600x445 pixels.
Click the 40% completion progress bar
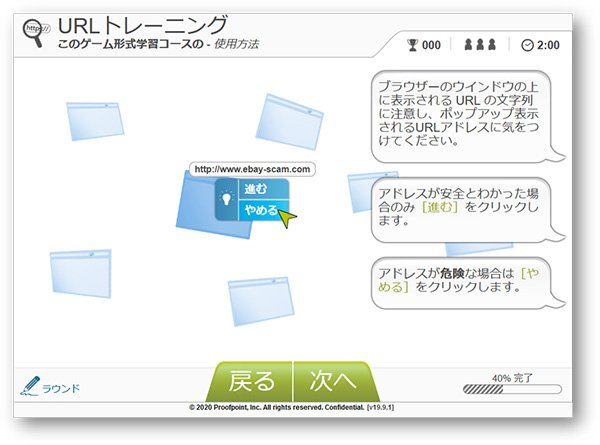coord(511,391)
